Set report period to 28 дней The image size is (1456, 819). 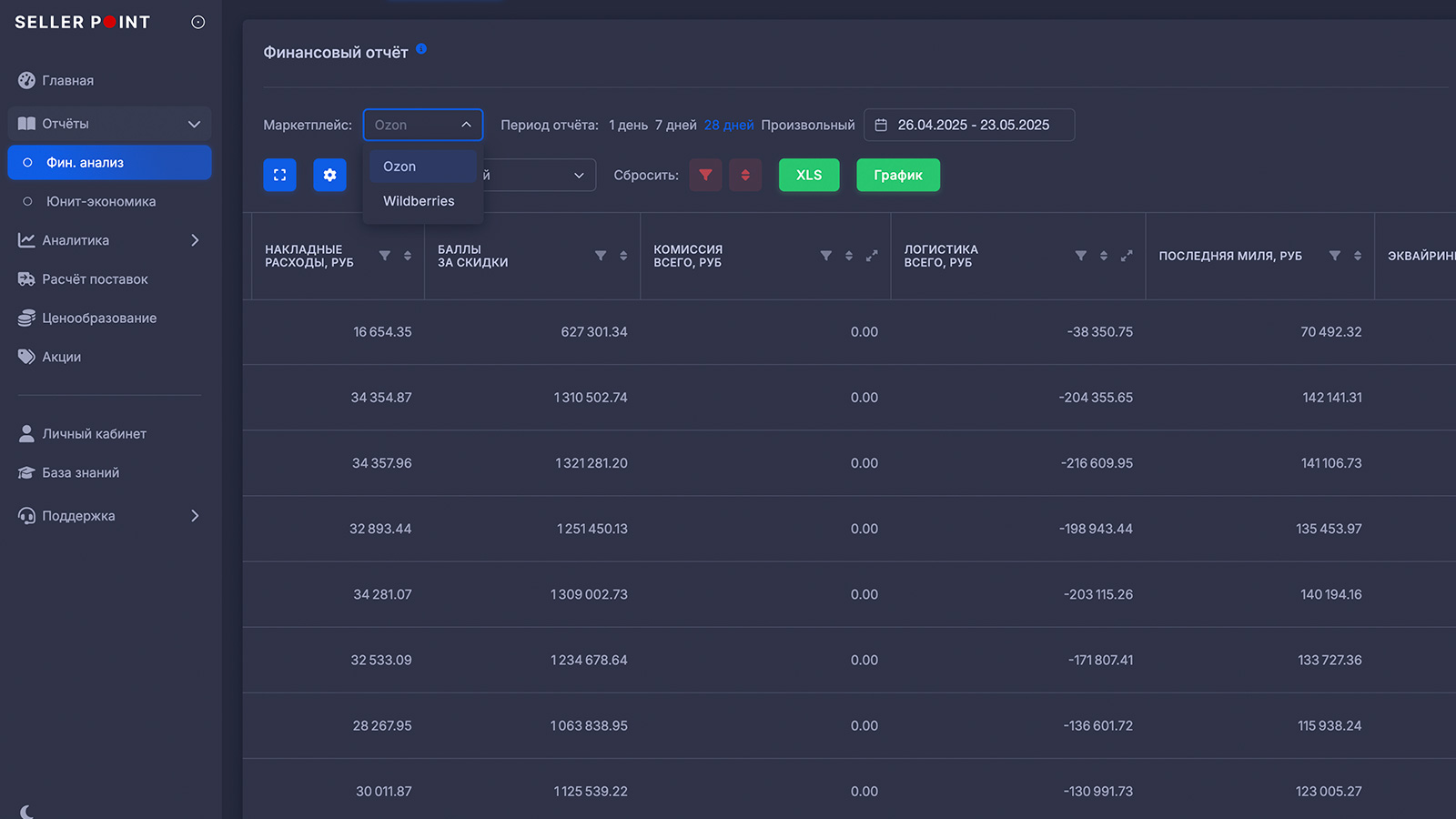(x=729, y=125)
